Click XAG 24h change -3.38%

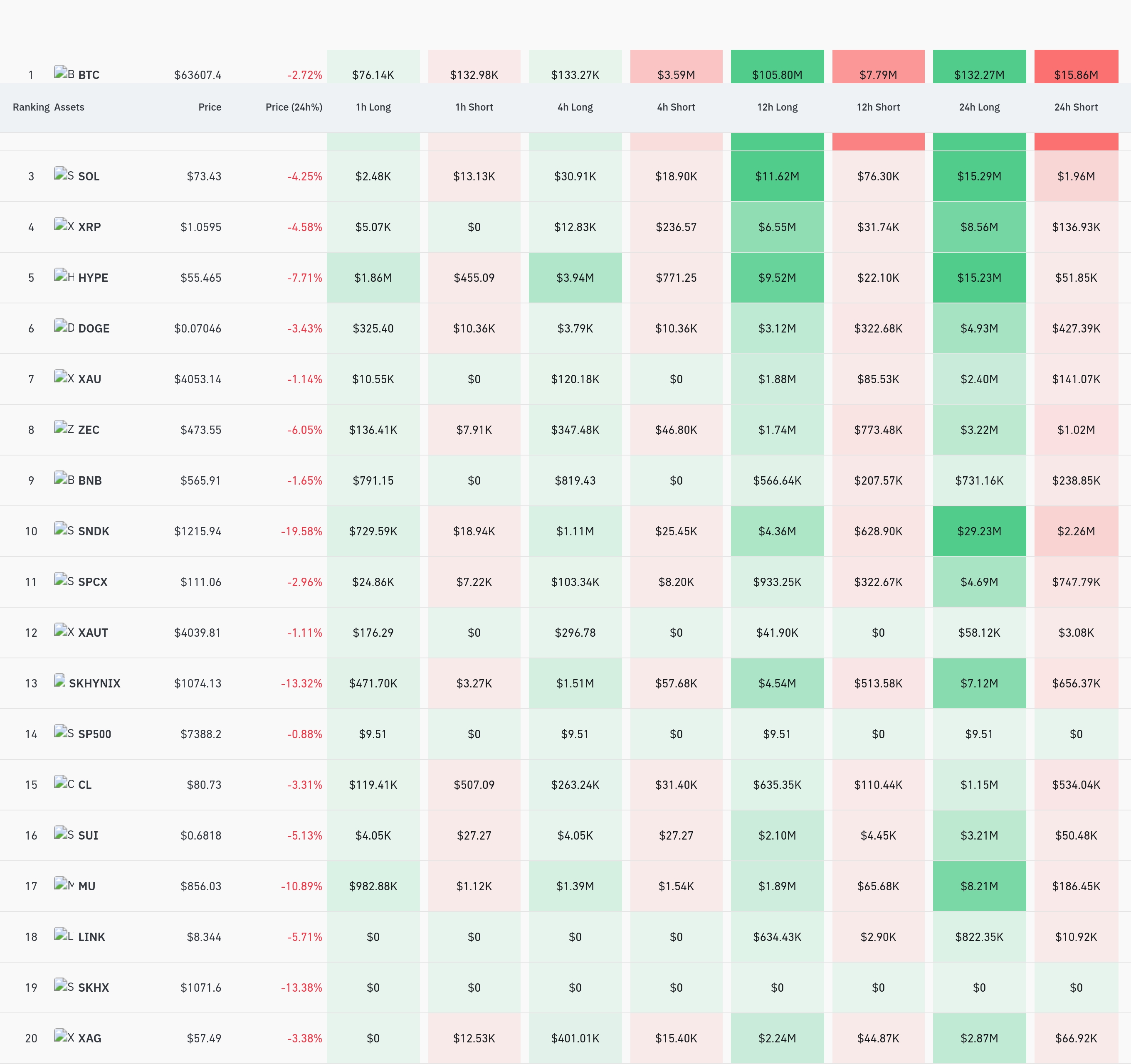point(304,1038)
